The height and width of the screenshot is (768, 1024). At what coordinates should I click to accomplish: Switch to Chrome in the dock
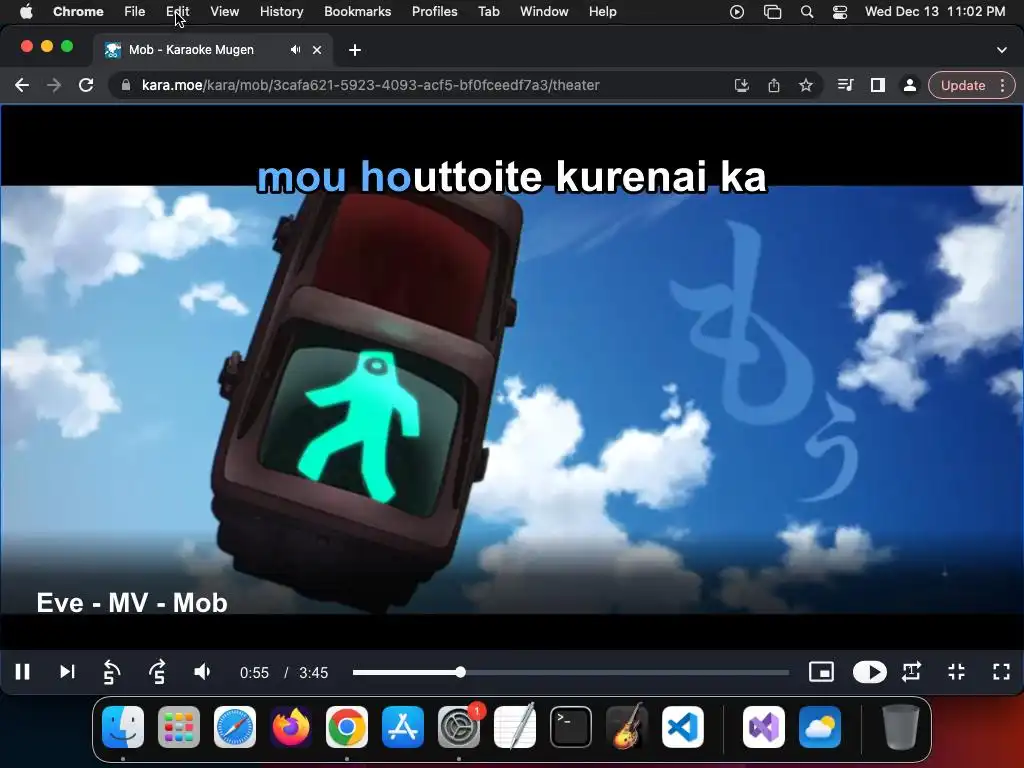point(347,727)
